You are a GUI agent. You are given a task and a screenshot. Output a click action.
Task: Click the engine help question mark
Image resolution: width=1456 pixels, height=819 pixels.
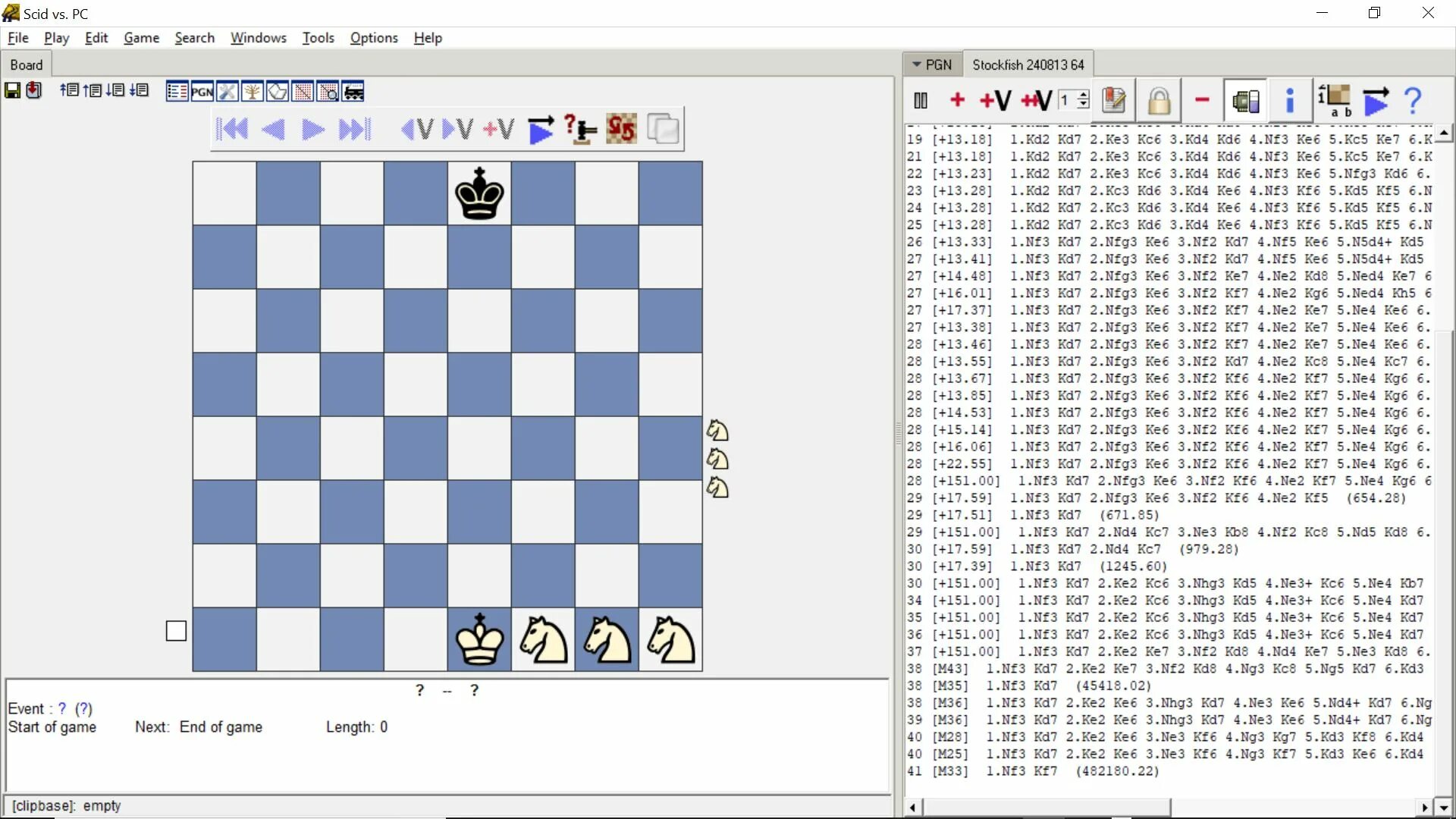click(1412, 101)
